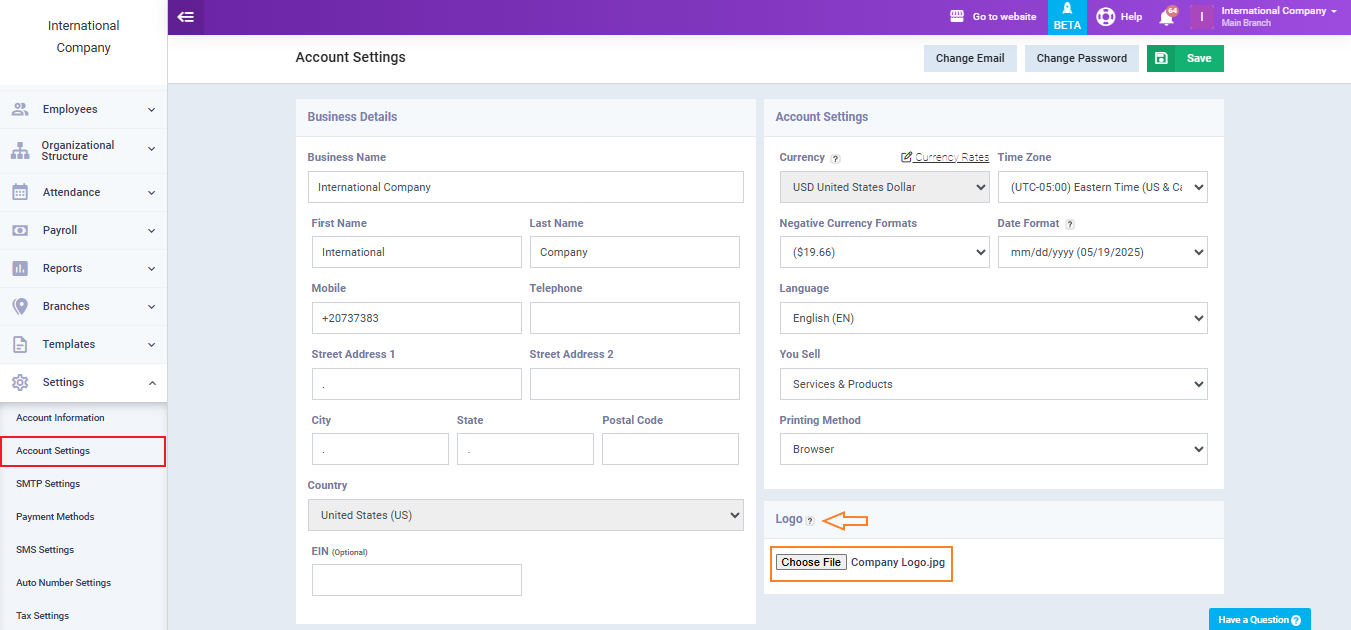Open the Time Zone dropdown

click(1102, 187)
